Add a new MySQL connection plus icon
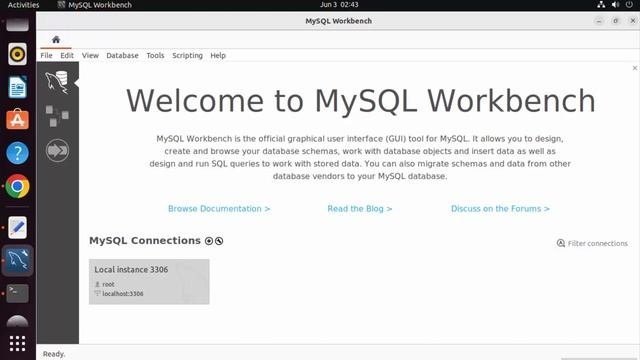Screen dimensions: 640x360 (209, 241)
